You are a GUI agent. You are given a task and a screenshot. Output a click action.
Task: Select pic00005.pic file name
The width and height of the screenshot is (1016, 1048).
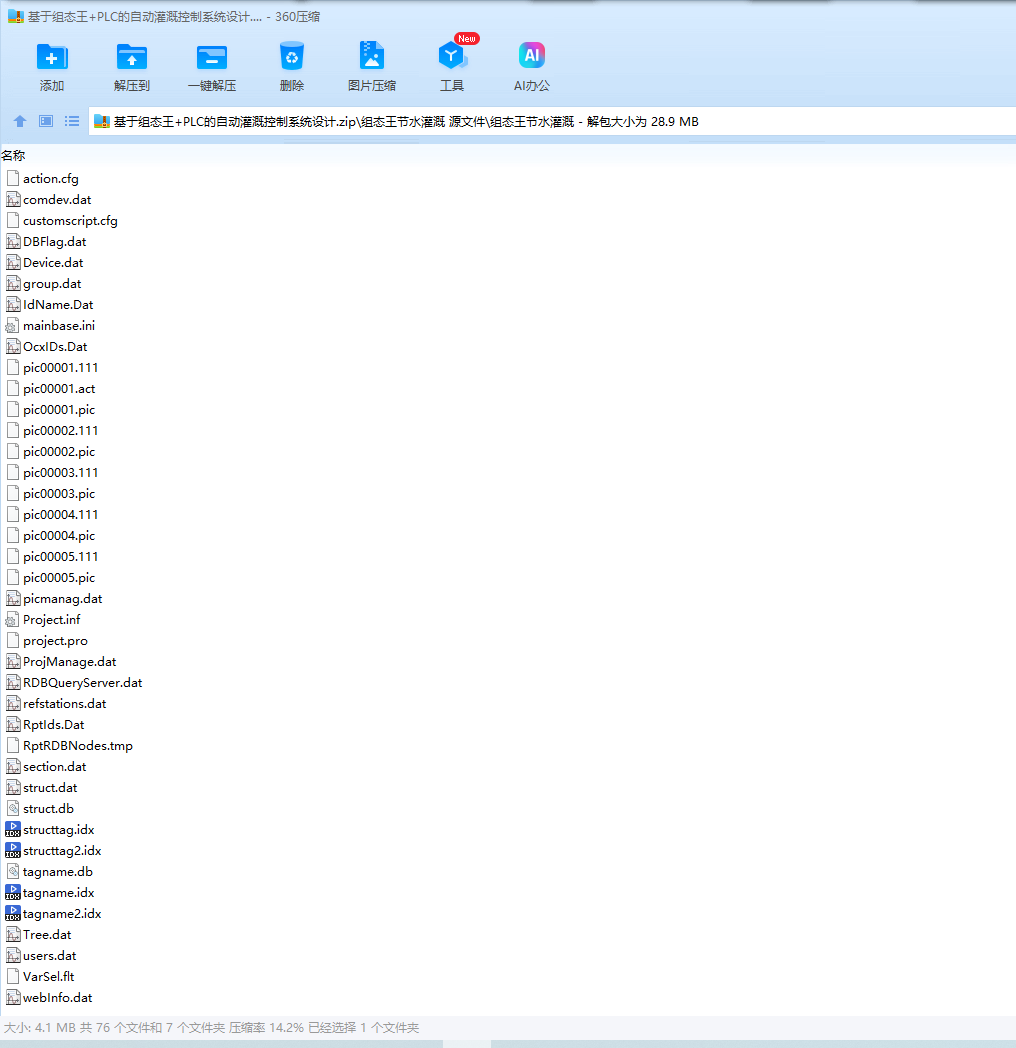(59, 577)
